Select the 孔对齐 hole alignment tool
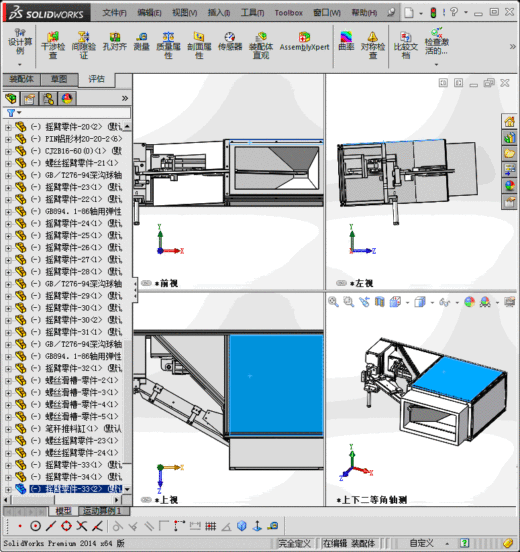The image size is (520, 552). point(114,41)
